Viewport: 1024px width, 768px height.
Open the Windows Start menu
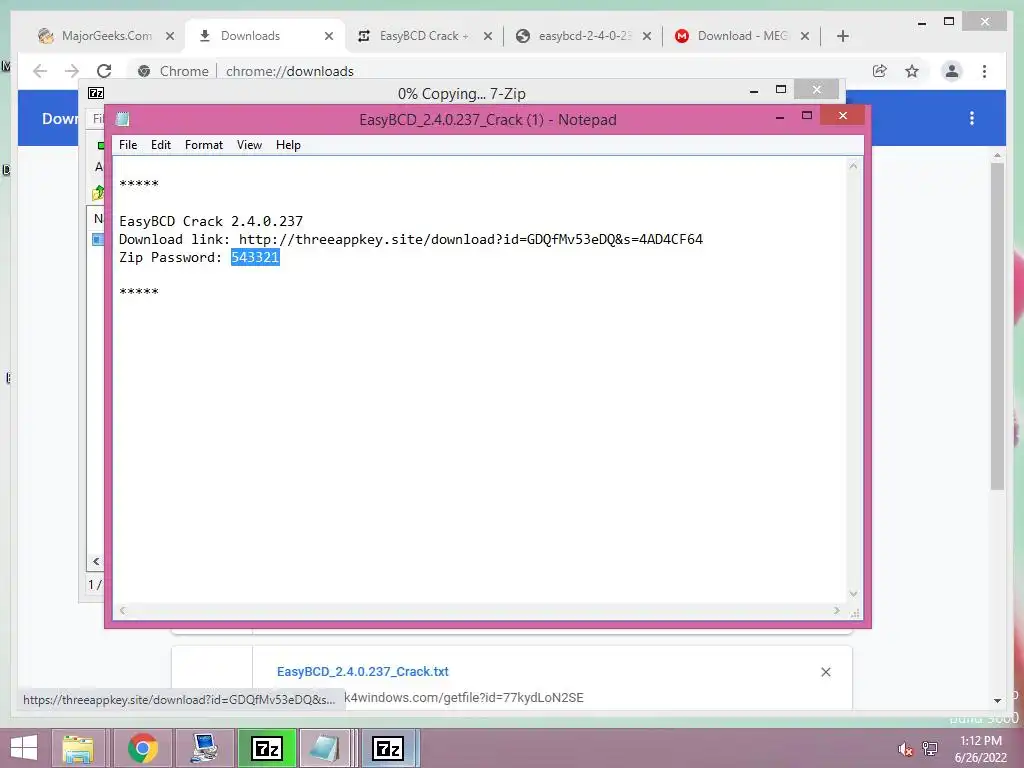click(24, 748)
